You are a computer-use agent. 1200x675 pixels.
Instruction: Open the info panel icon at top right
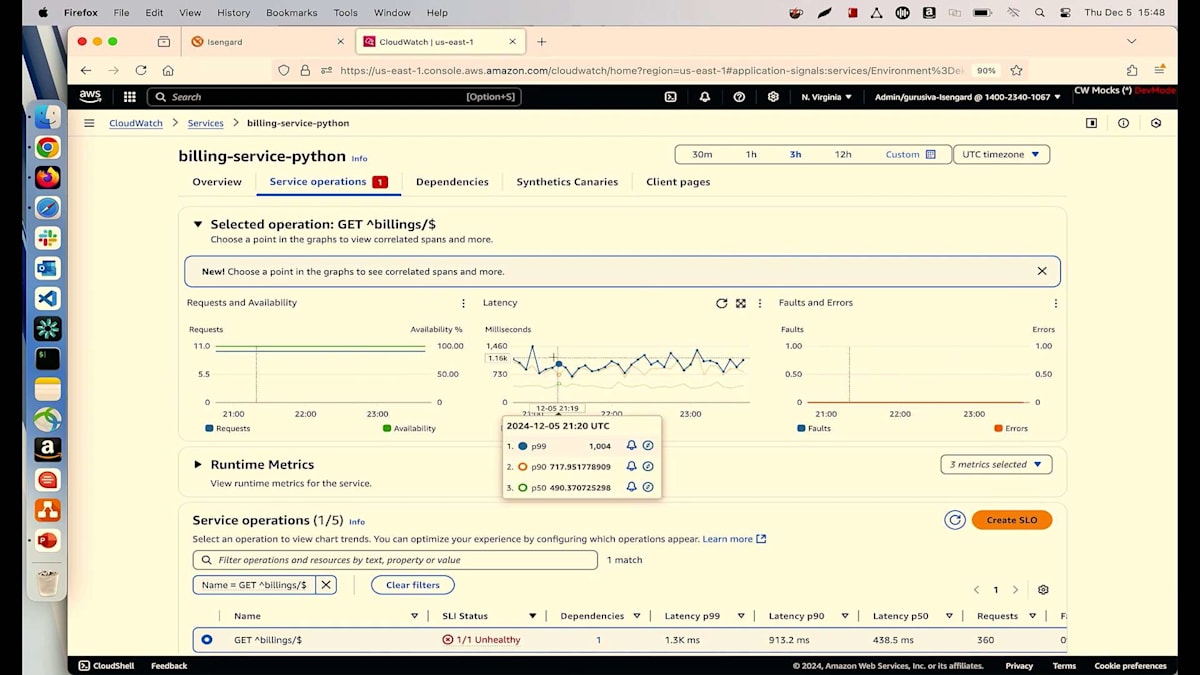coord(1123,123)
